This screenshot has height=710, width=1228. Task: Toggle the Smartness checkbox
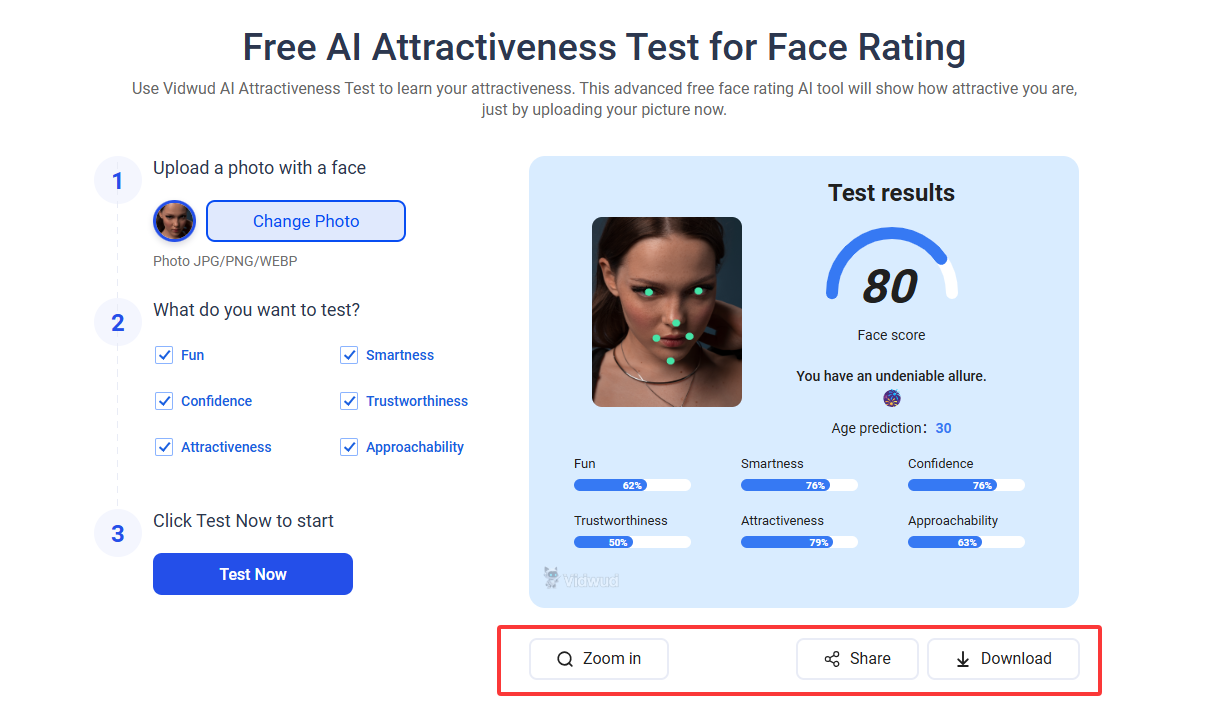coord(349,355)
